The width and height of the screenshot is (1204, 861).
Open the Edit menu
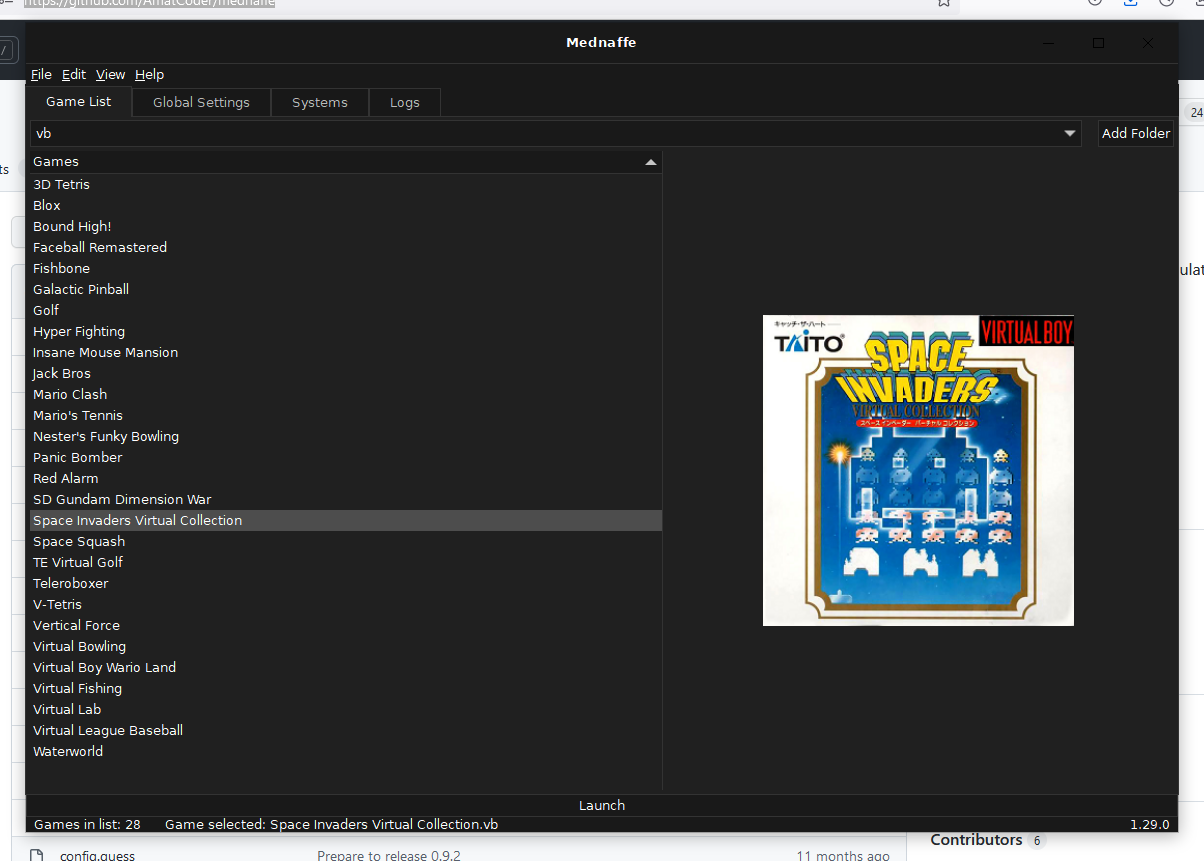(x=74, y=75)
